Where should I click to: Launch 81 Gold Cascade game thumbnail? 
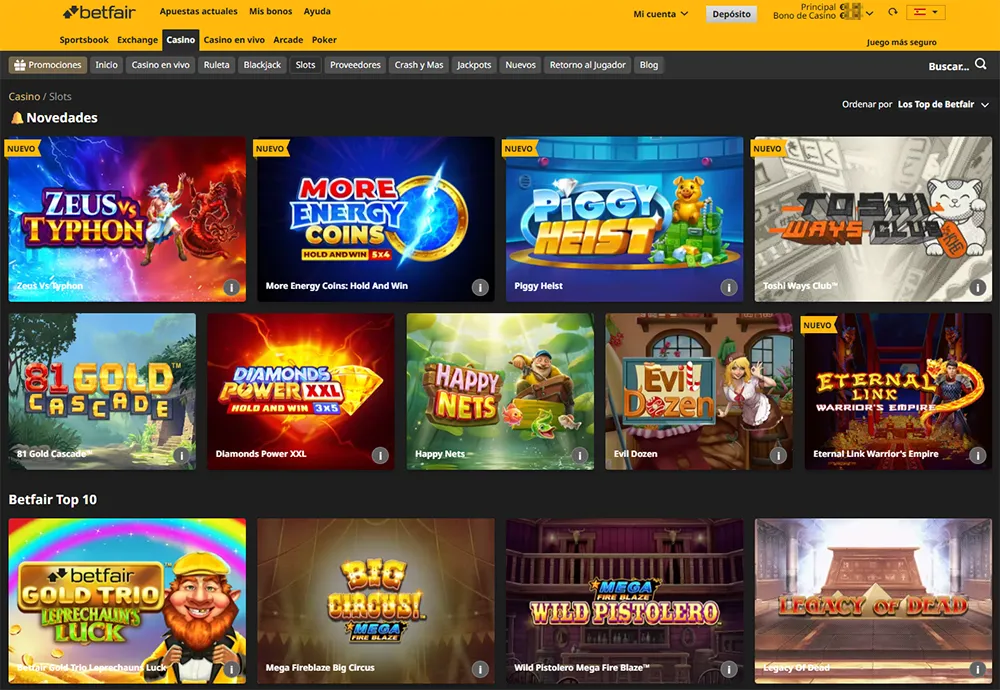tap(102, 392)
